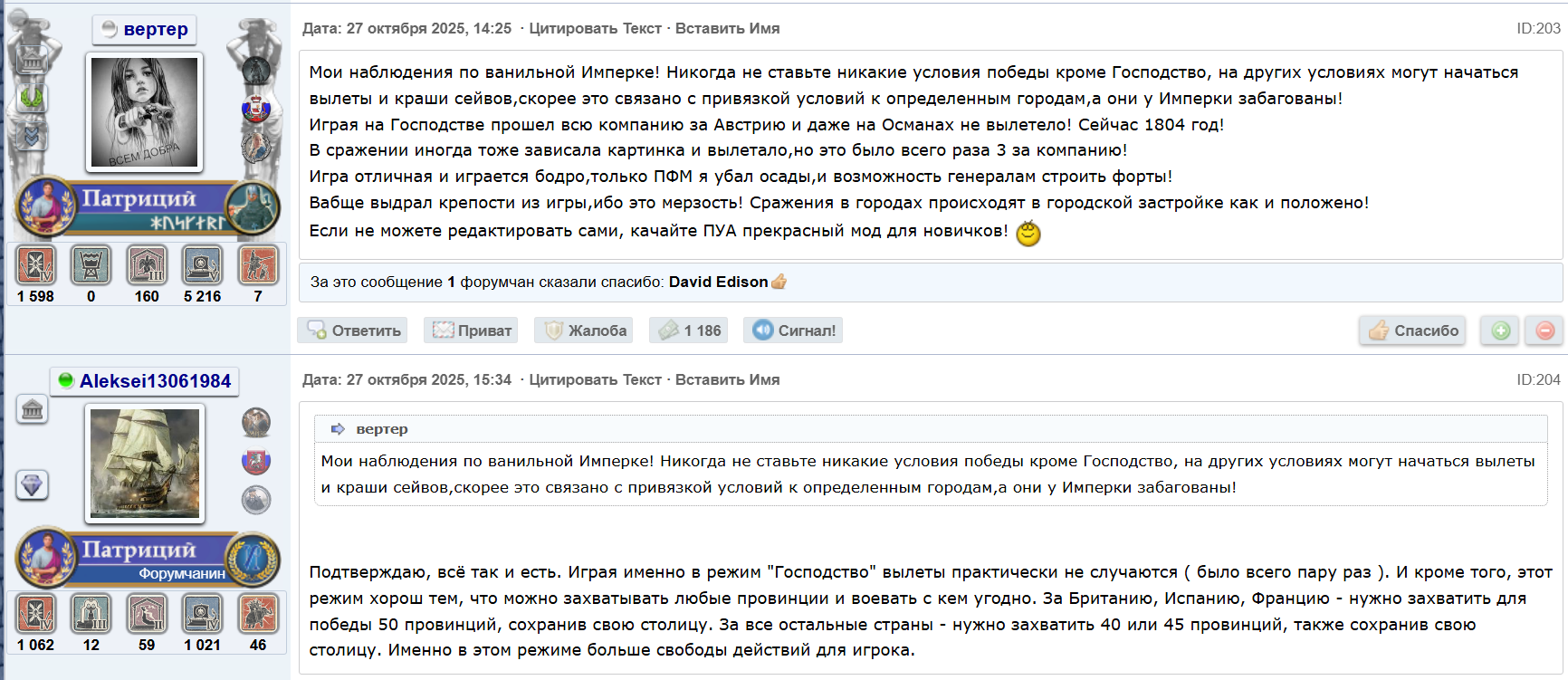Click Aleksei13061984's award icon showing 46

coord(258,614)
